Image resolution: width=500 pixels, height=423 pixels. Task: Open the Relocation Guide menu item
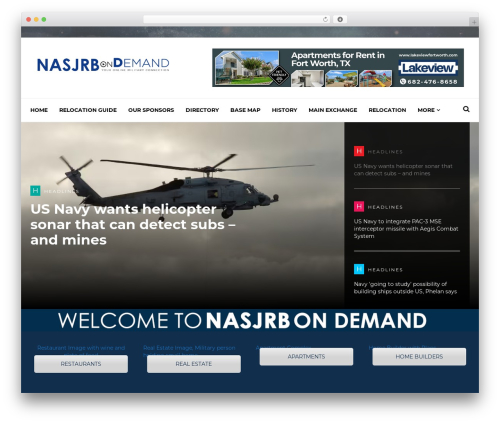coord(88,110)
